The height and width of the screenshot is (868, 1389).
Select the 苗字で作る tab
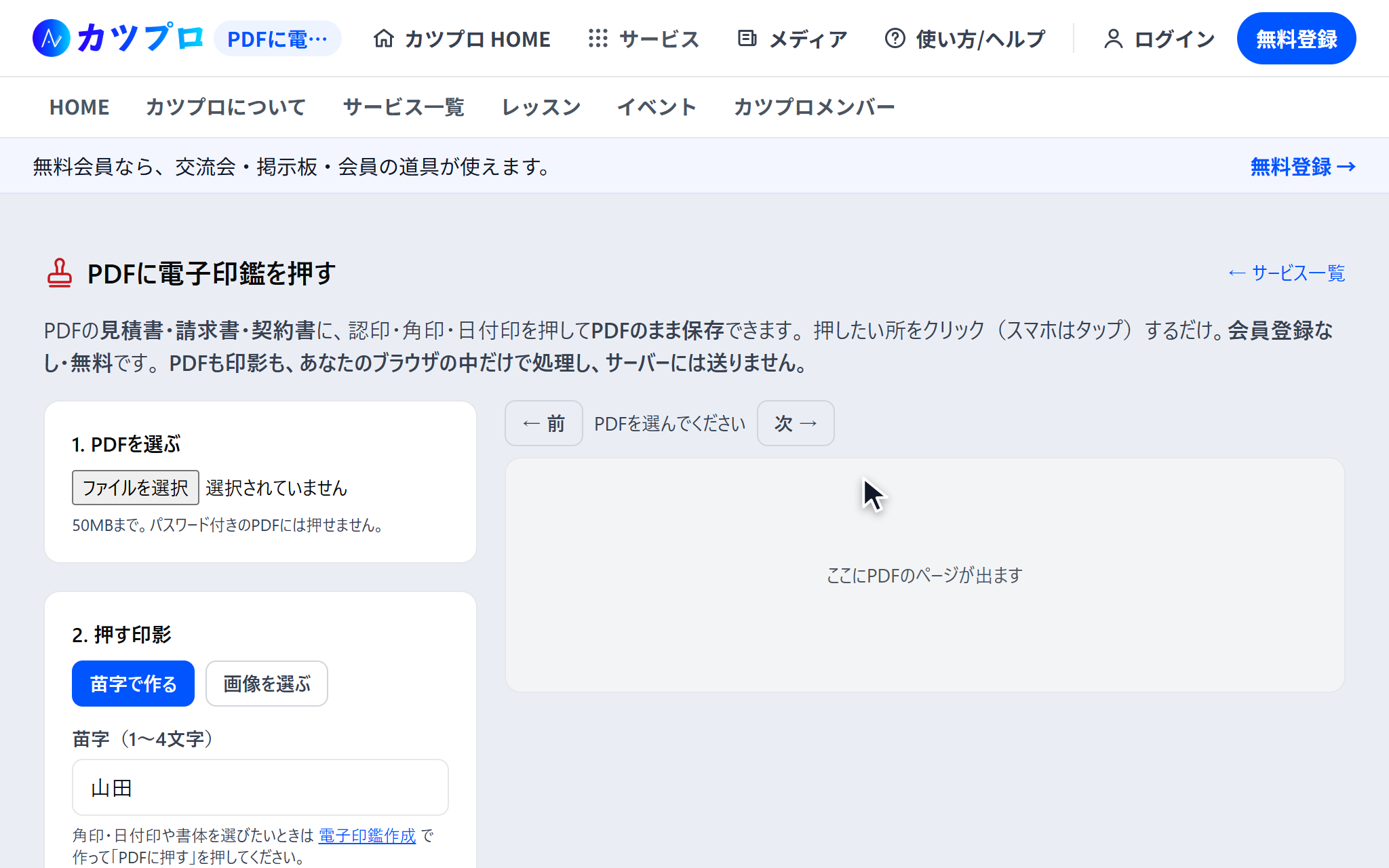134,684
